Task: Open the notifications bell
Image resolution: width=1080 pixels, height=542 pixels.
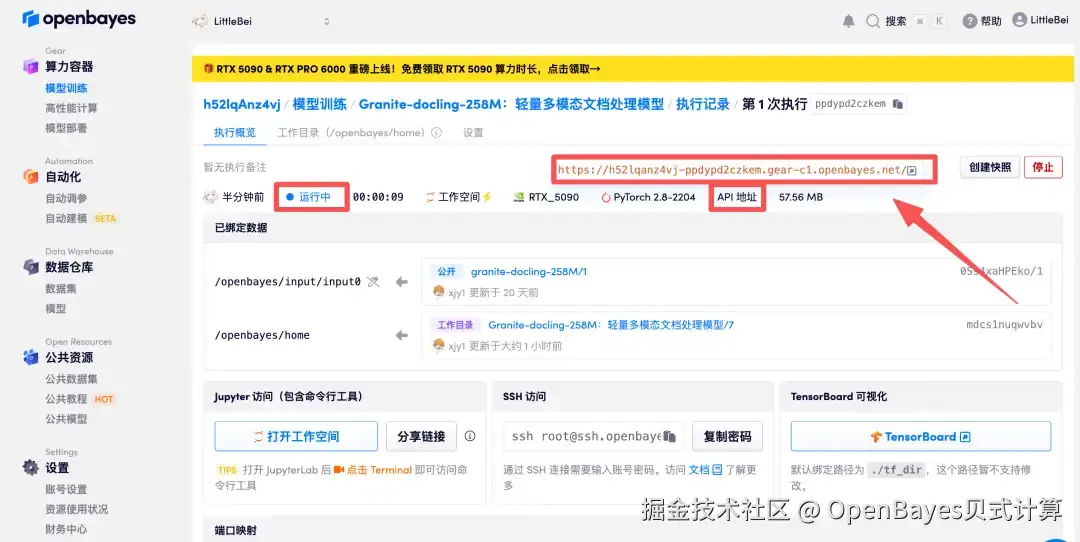Action: pos(849,21)
